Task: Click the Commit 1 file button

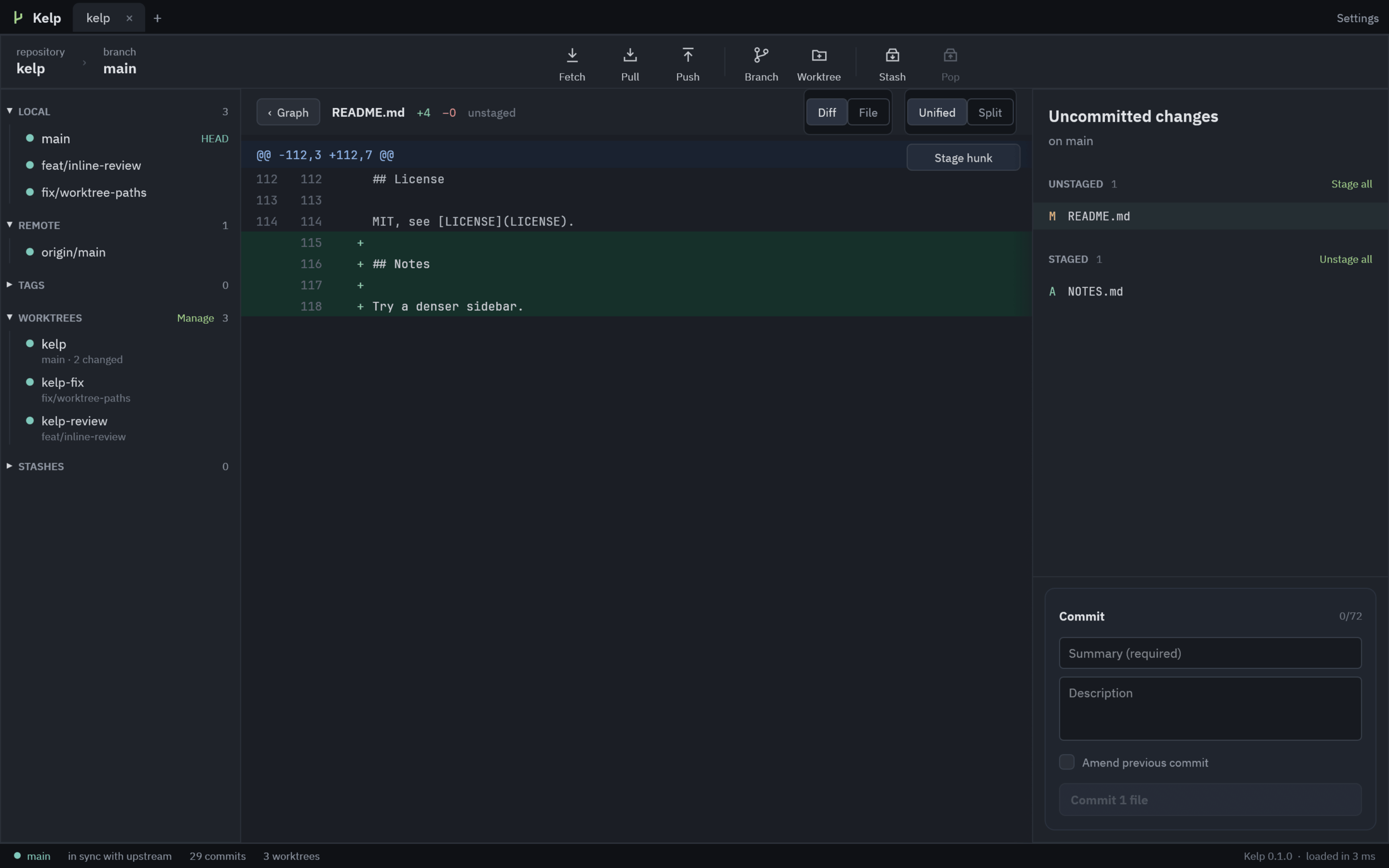Action: pos(1210,799)
